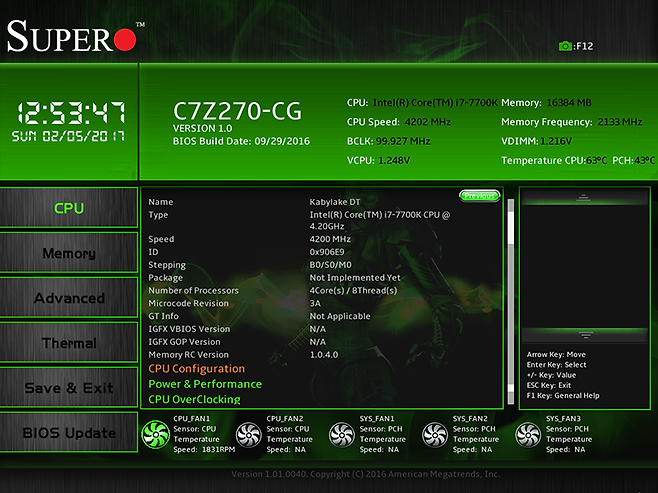Click the Memory 16384 MB value
The height and width of the screenshot is (493, 658).
click(569, 102)
